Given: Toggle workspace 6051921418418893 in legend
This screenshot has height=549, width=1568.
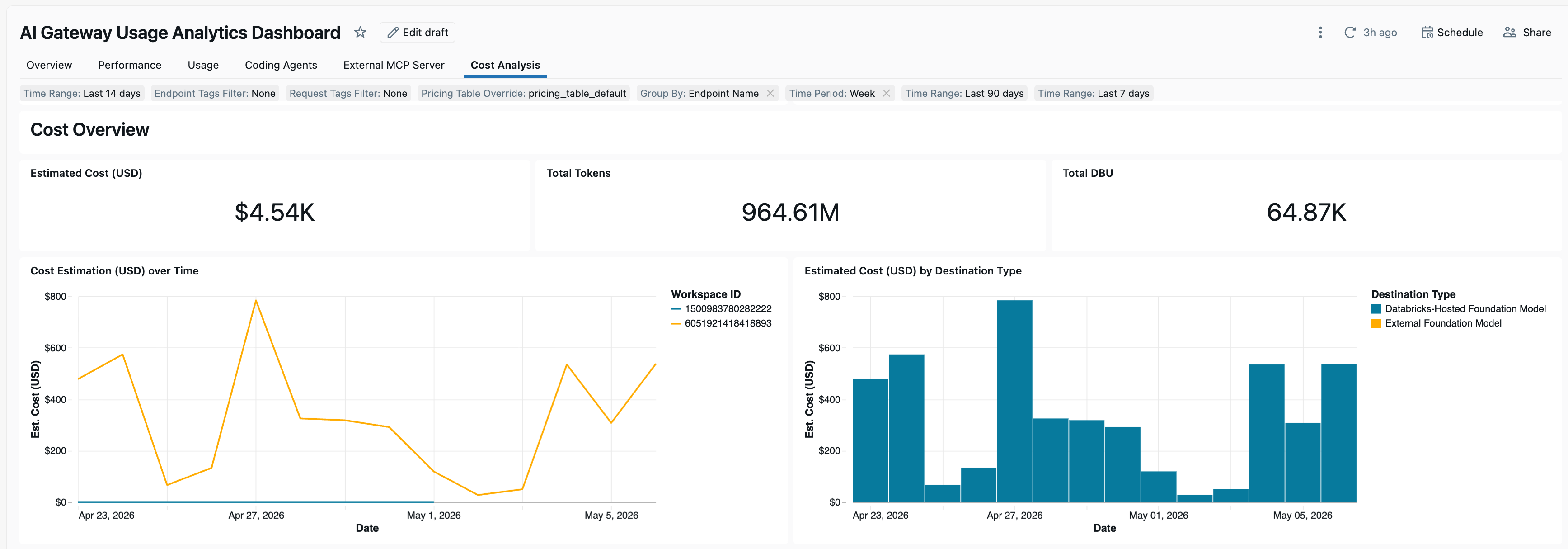Looking at the screenshot, I should click(721, 323).
